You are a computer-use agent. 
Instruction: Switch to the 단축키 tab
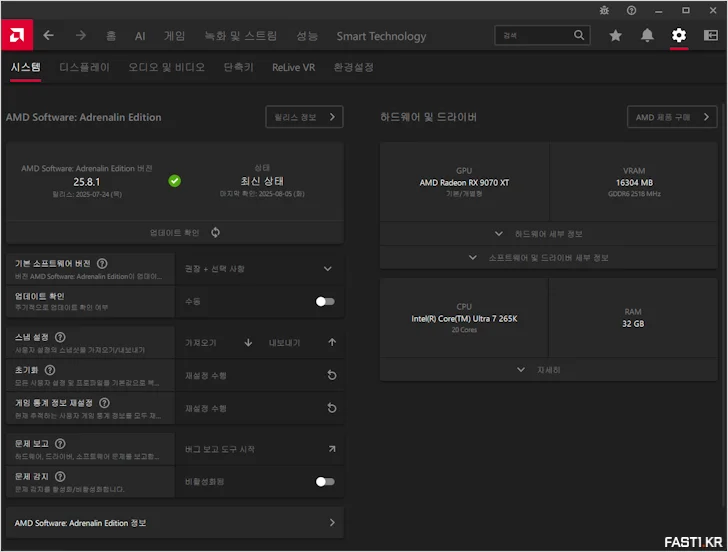[x=239, y=67]
